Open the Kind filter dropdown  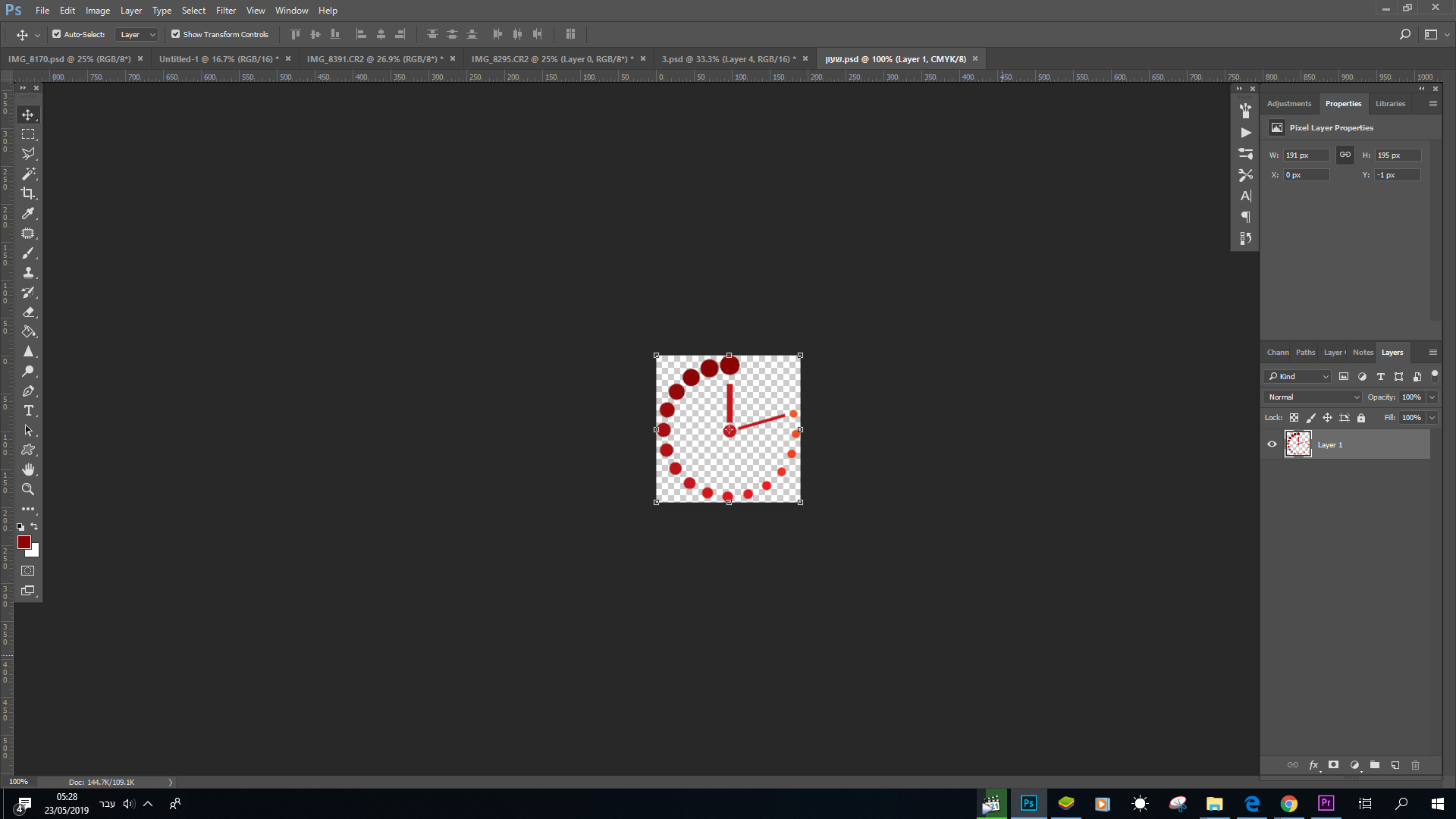1297,376
